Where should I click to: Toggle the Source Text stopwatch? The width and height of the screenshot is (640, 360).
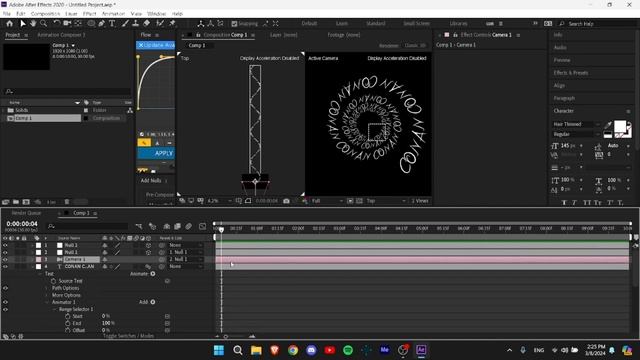tap(53, 281)
